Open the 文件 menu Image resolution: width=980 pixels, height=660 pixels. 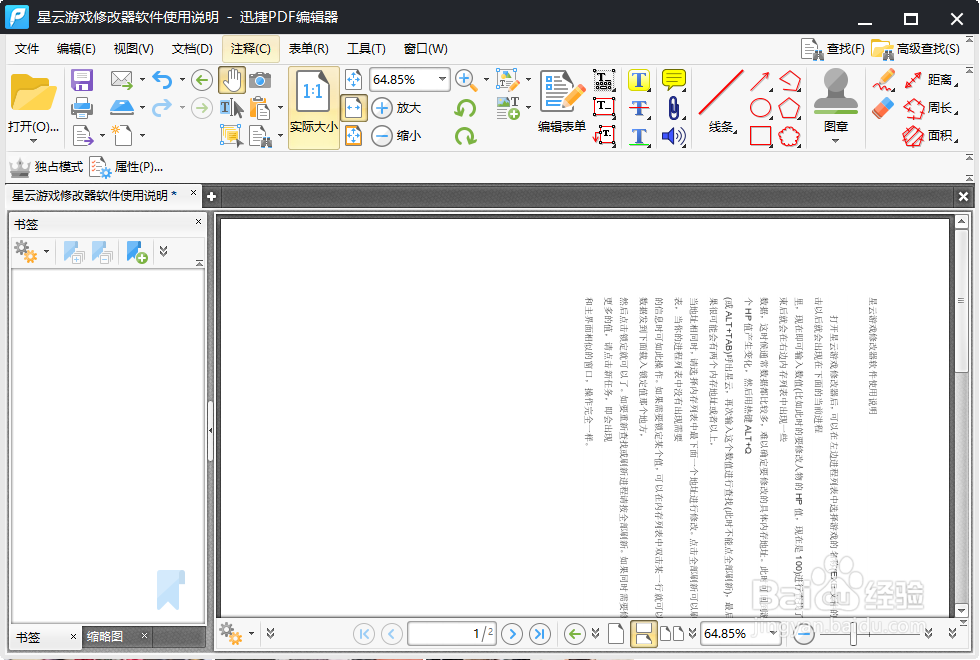coord(27,49)
